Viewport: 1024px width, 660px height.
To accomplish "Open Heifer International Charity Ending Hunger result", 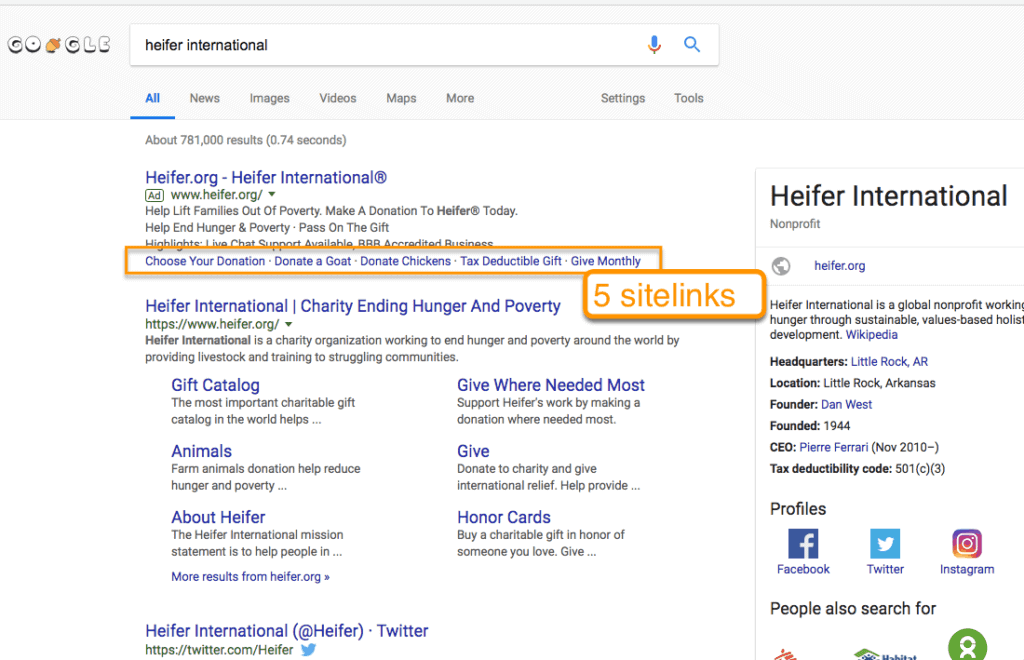I will (x=353, y=306).
